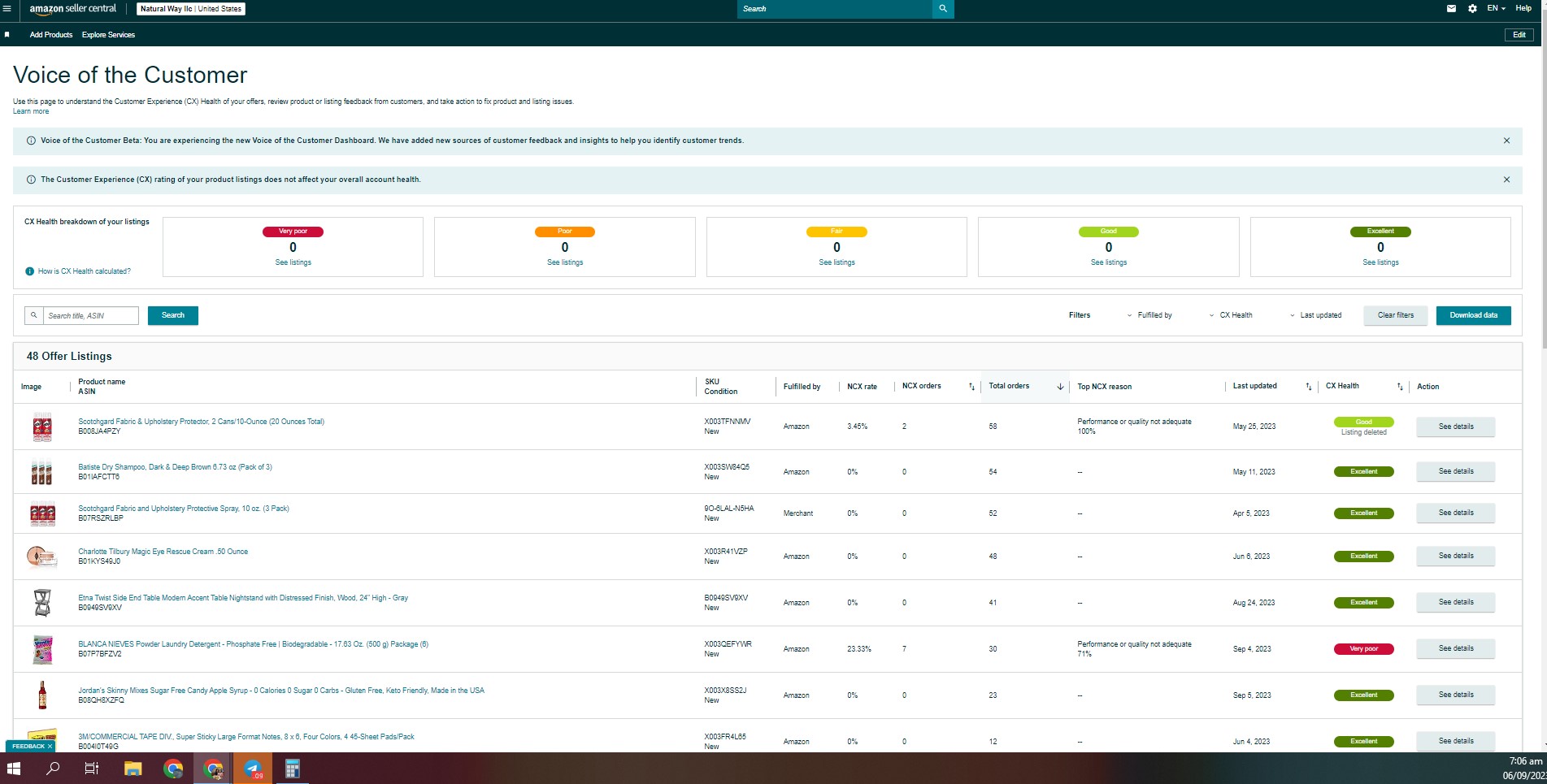Open Jordan's Skinny Mixes Syrup link
The width and height of the screenshot is (1547, 784).
click(x=281, y=691)
